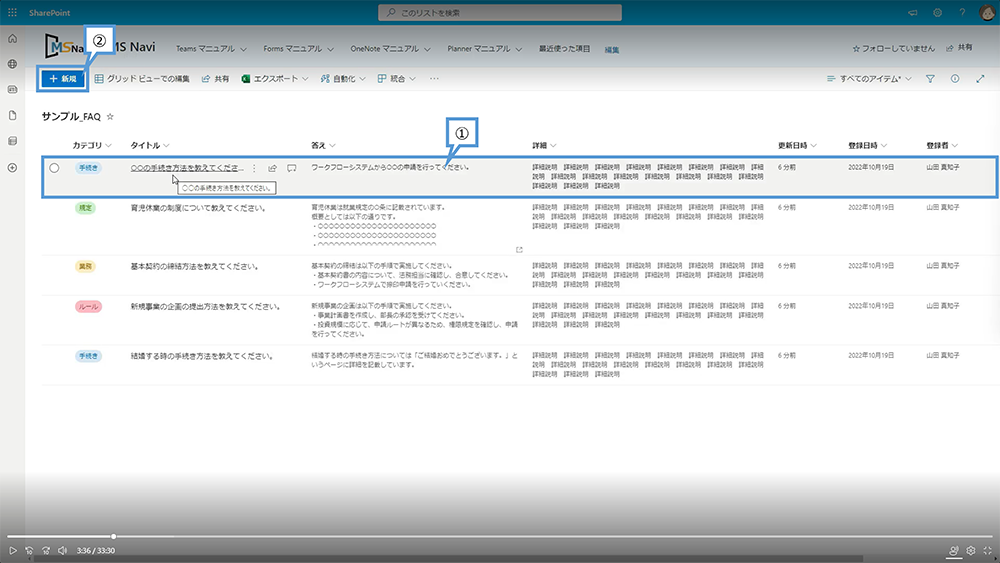This screenshot has width=1000, height=563.
Task: Open the filter pane funnel icon
Action: (x=930, y=79)
